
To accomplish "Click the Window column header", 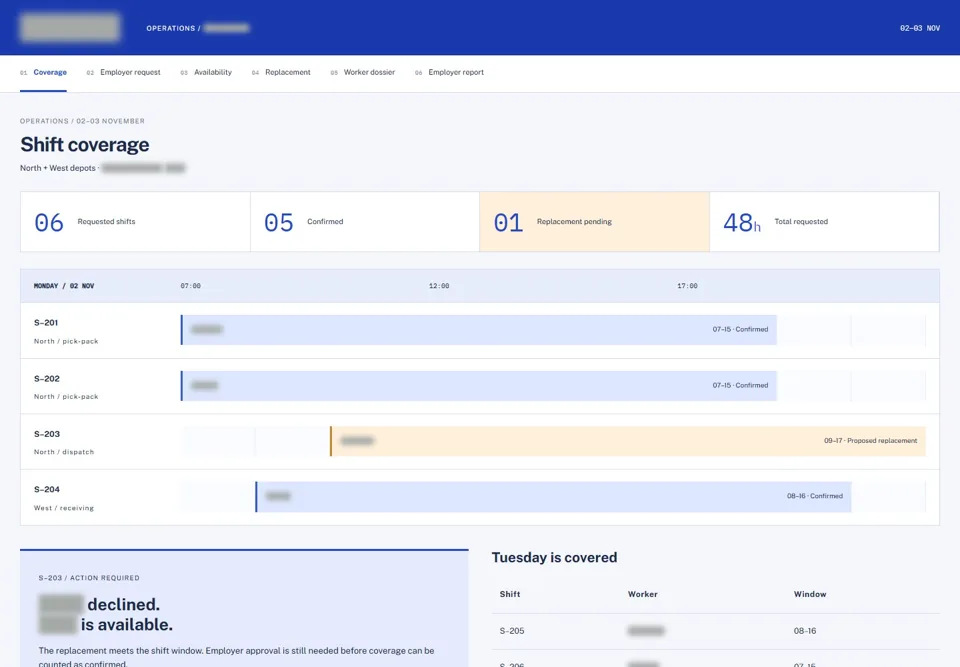I will coord(810,594).
